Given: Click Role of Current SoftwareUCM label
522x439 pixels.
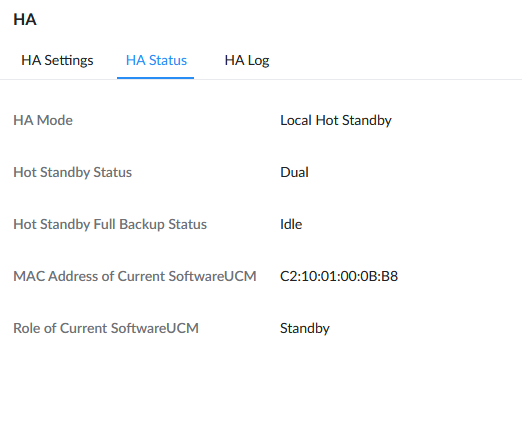Looking at the screenshot, I should pos(106,328).
